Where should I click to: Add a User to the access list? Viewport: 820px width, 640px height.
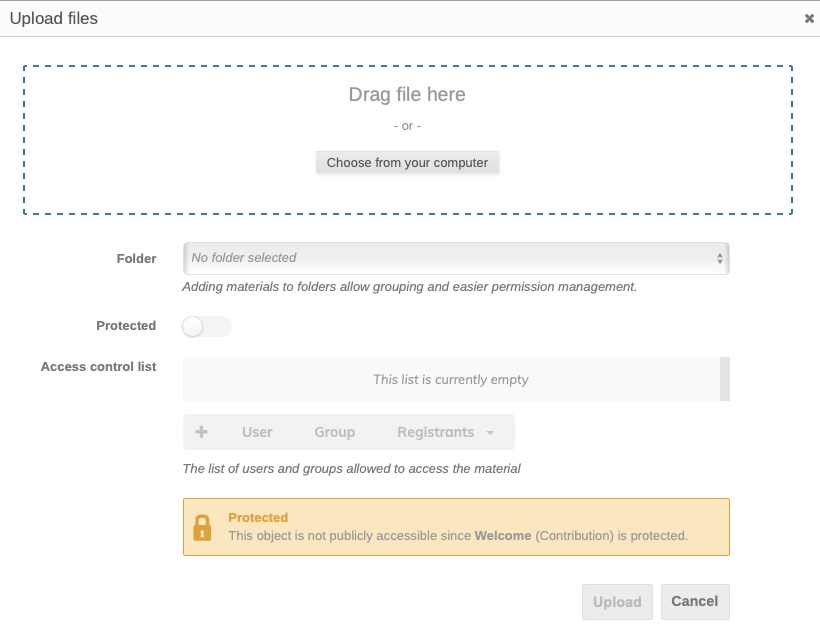tap(257, 432)
